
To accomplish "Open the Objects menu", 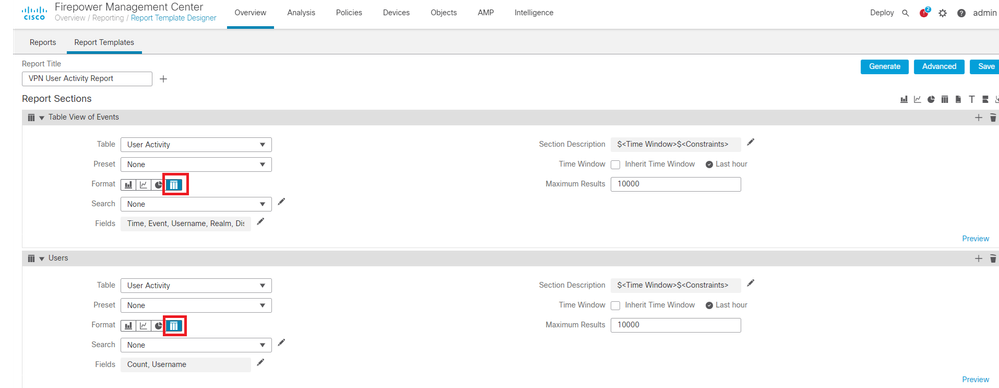I will [x=443, y=13].
